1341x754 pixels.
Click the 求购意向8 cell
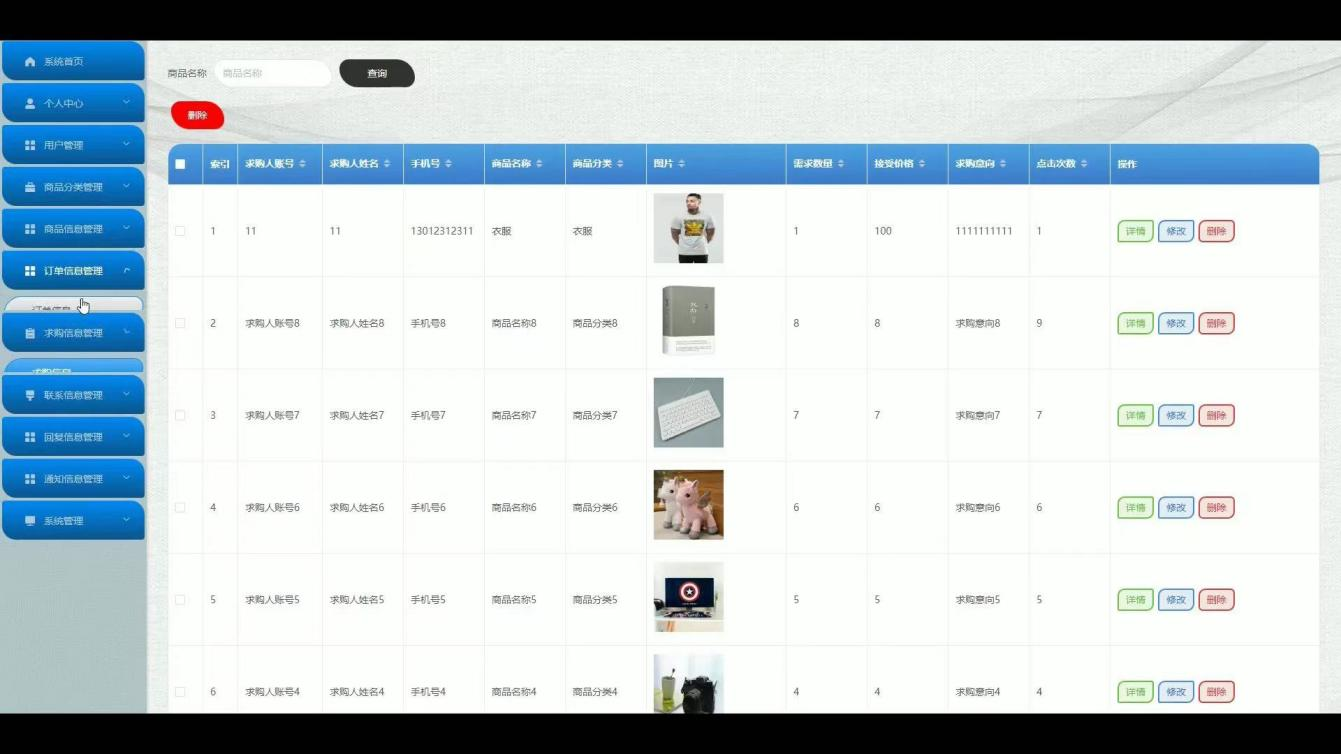[978, 323]
